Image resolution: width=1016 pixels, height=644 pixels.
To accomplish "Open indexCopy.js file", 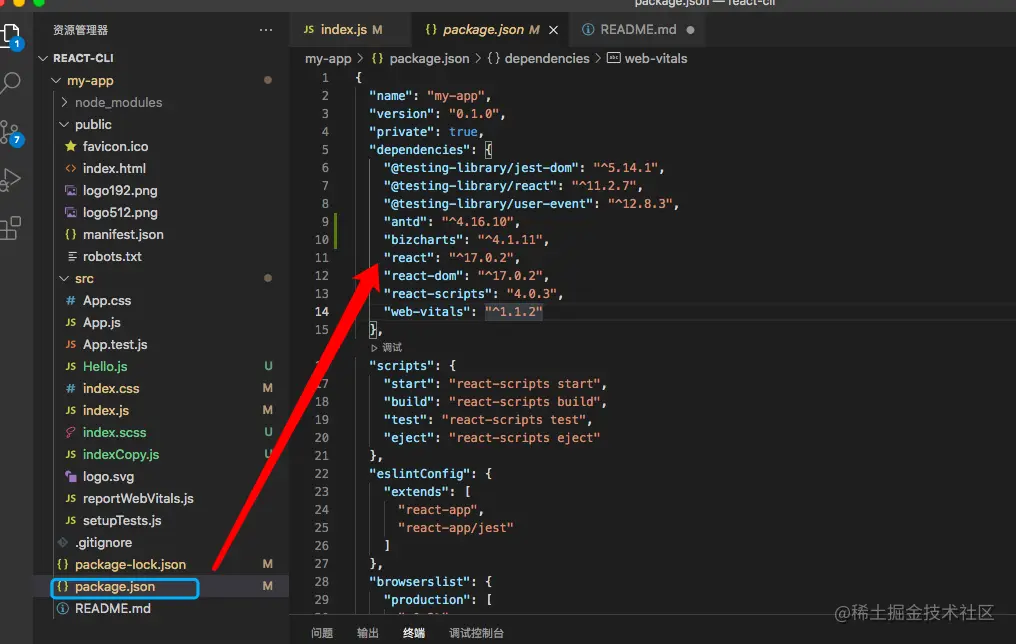I will click(x=121, y=455).
